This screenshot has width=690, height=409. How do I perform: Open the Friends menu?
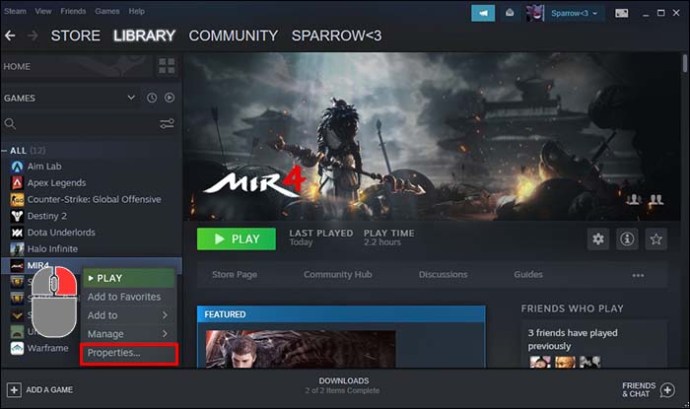coord(73,11)
